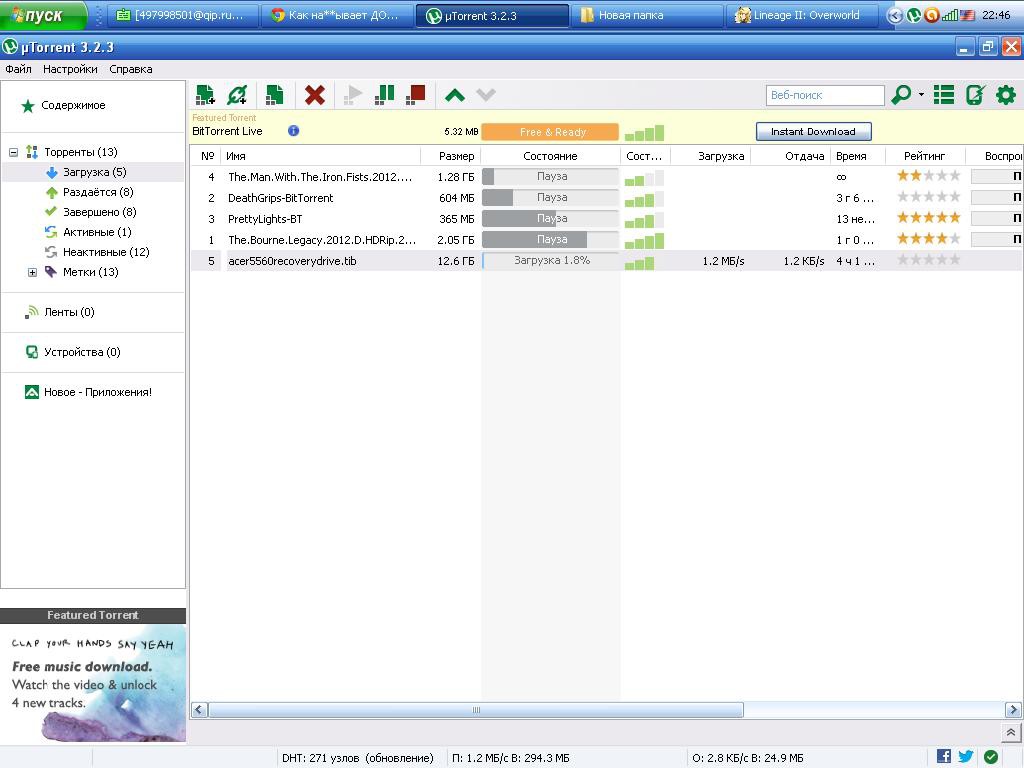The width and height of the screenshot is (1024, 768).
Task: Click the rating stars for DeathGrips-BitTorrent
Action: coord(928,197)
